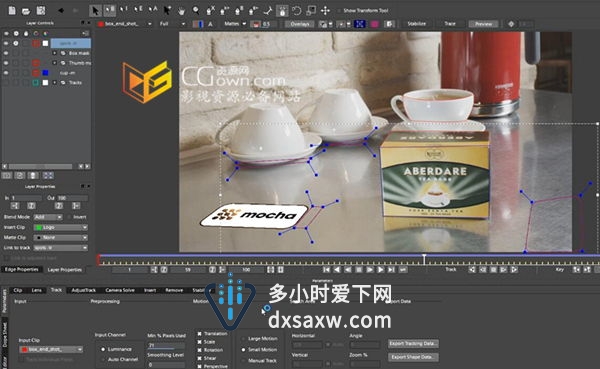This screenshot has height=369, width=600.
Task: Click the first Key control button
Action: [576, 270]
